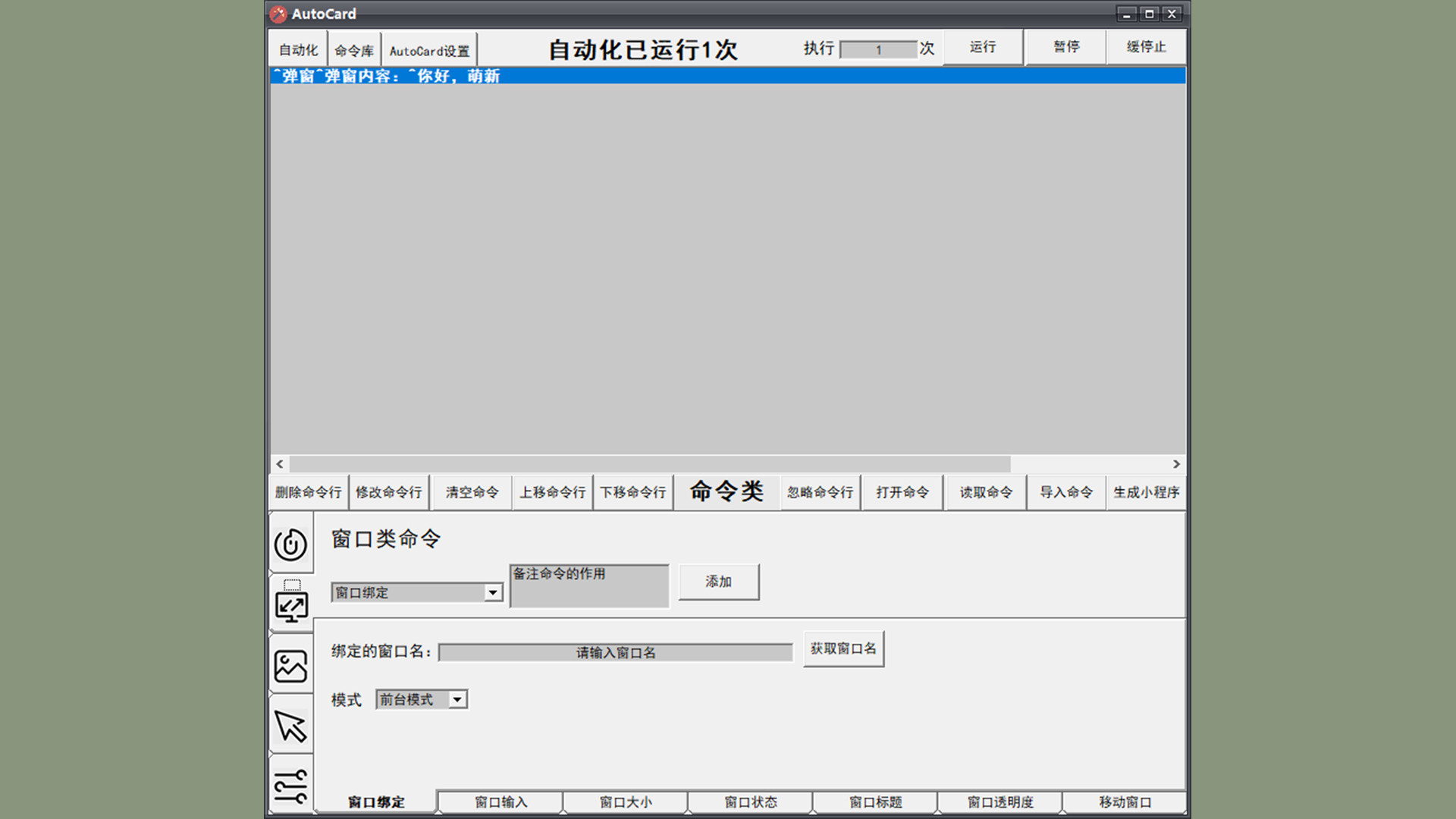The width and height of the screenshot is (1456, 819).
Task: Select the cursor pointer command category icon
Action: 290,726
